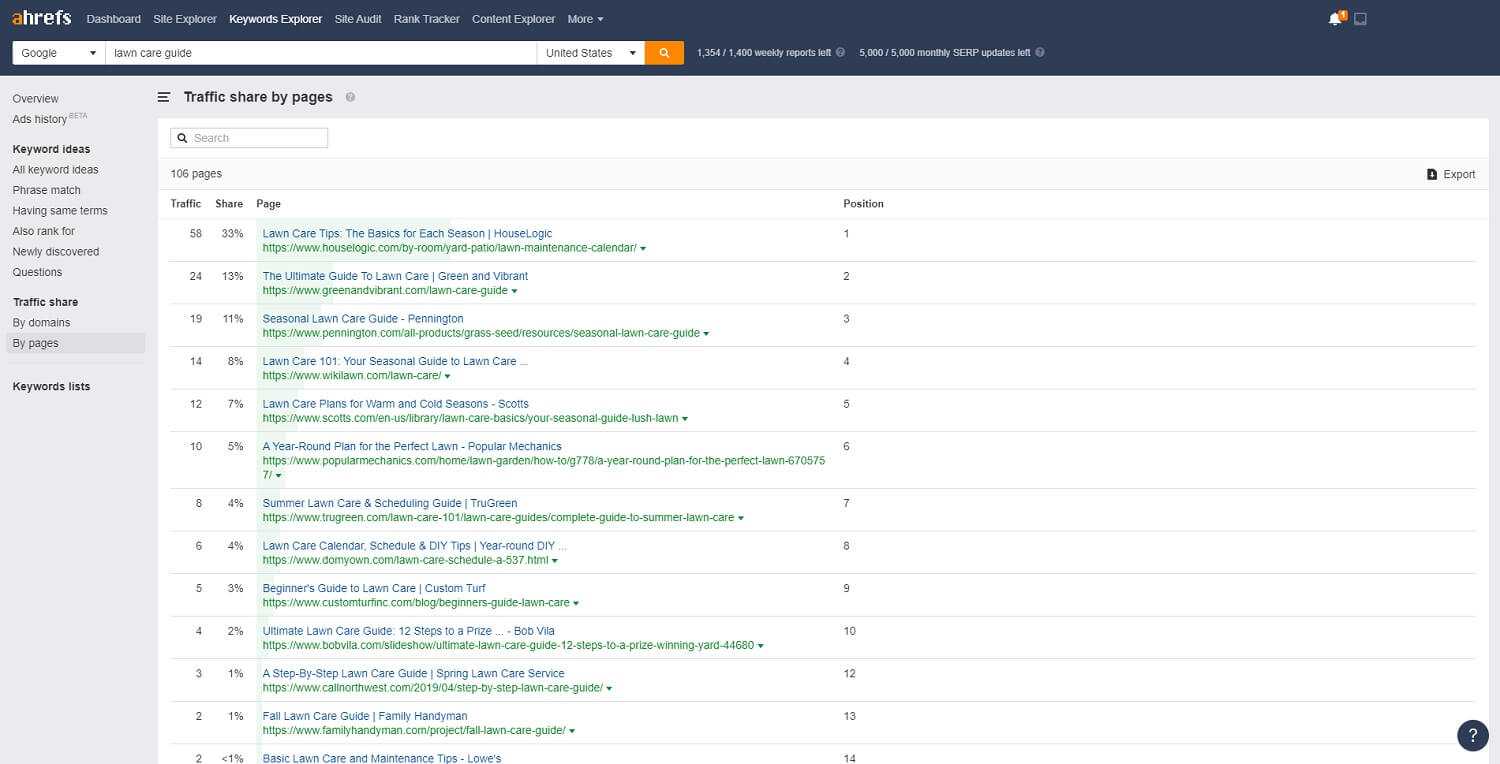Open the notifications bell

click(1335, 19)
